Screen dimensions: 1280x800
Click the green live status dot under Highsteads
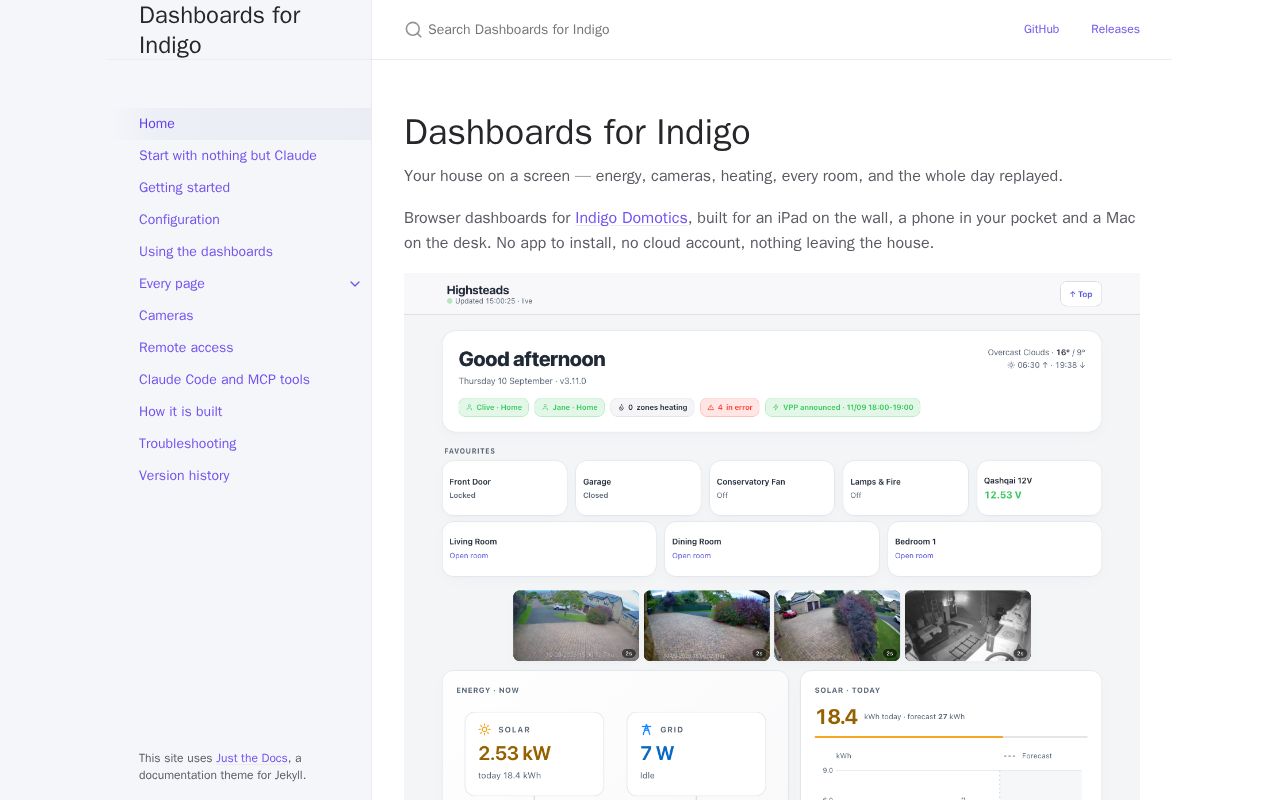point(450,300)
